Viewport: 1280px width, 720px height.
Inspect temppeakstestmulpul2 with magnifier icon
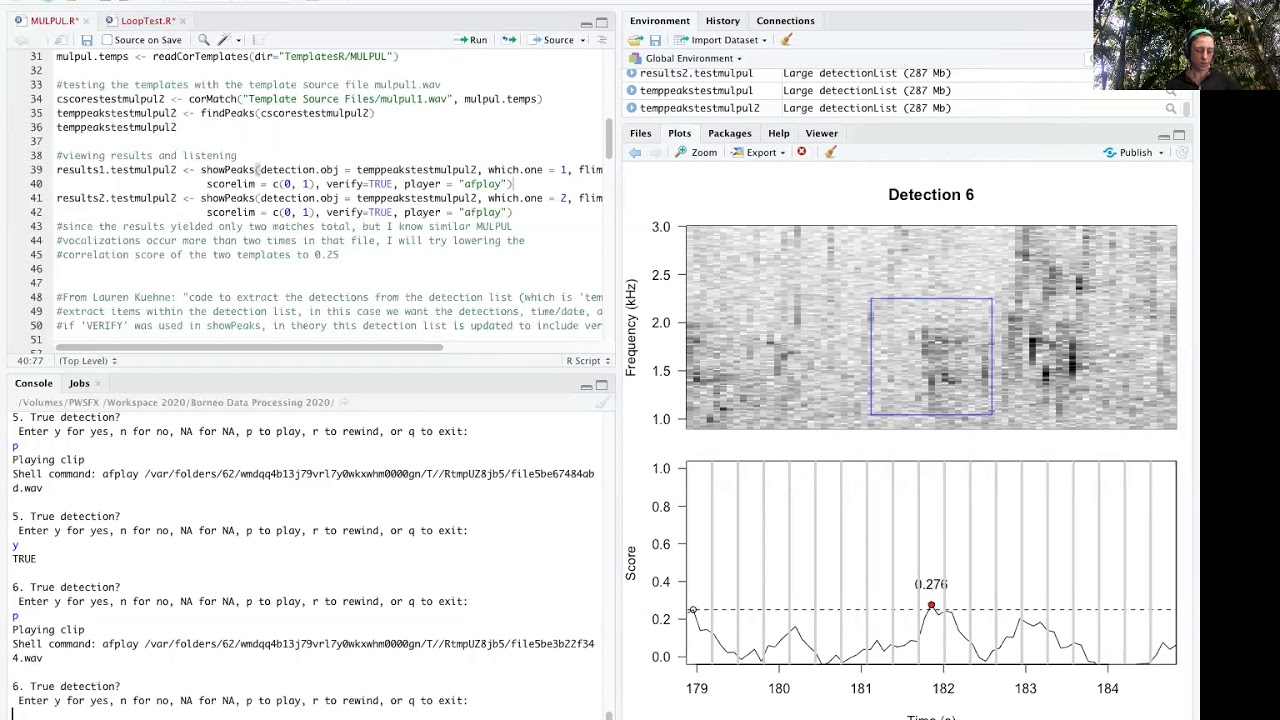pos(1171,108)
